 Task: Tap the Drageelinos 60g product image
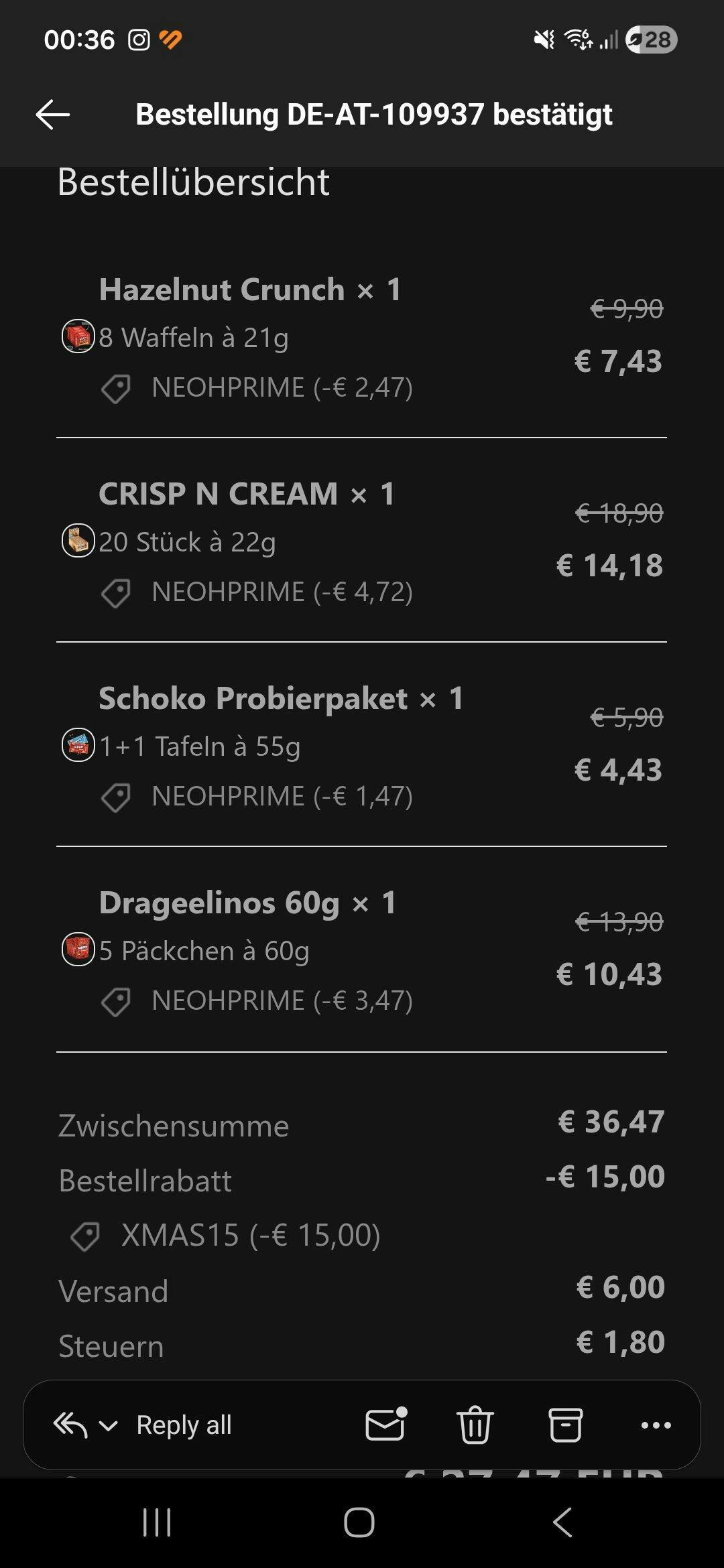pyautogui.click(x=78, y=949)
